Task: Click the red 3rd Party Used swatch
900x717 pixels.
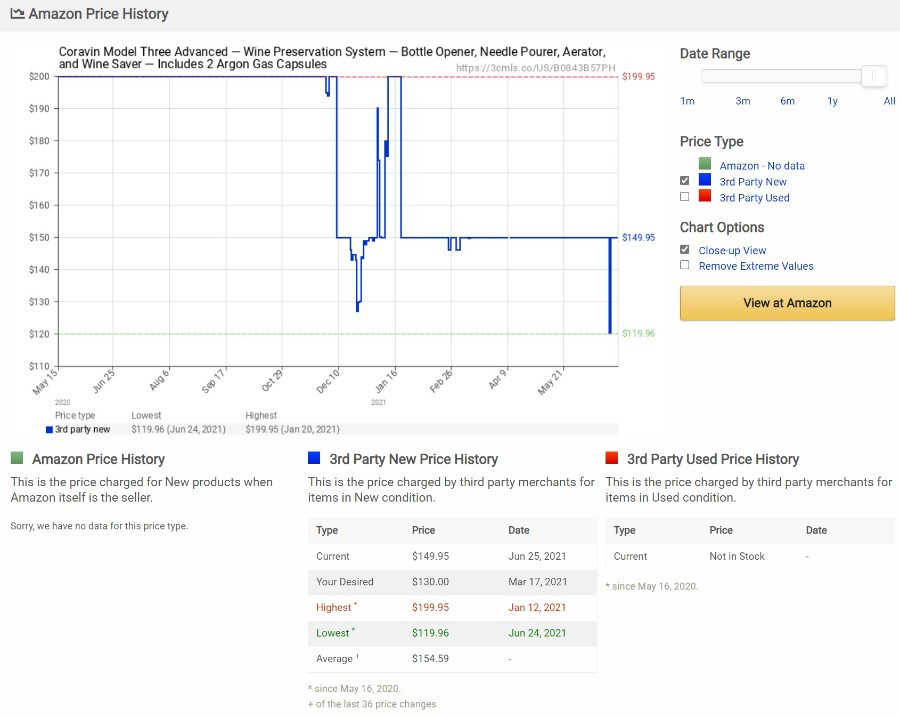Action: tap(705, 196)
